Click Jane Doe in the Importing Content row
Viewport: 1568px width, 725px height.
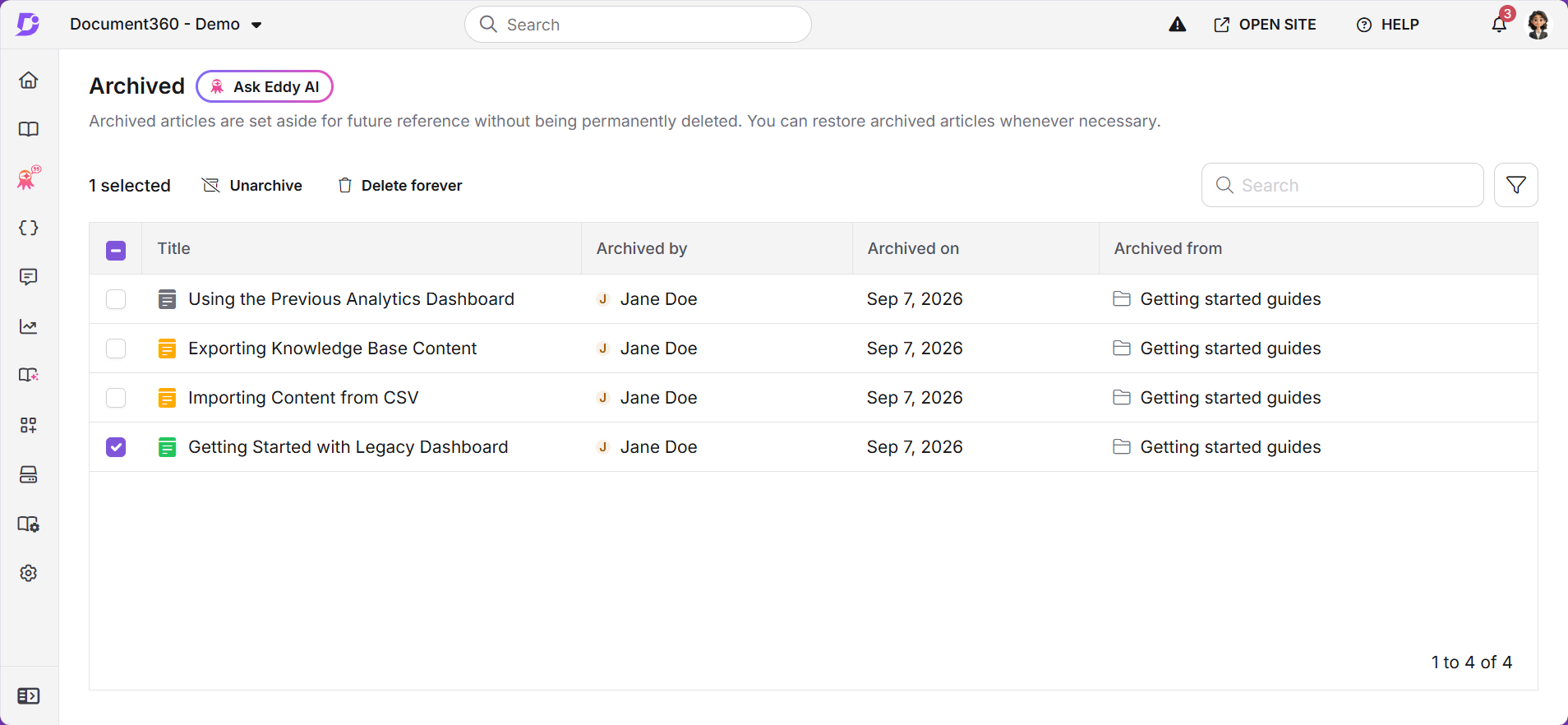tap(658, 398)
